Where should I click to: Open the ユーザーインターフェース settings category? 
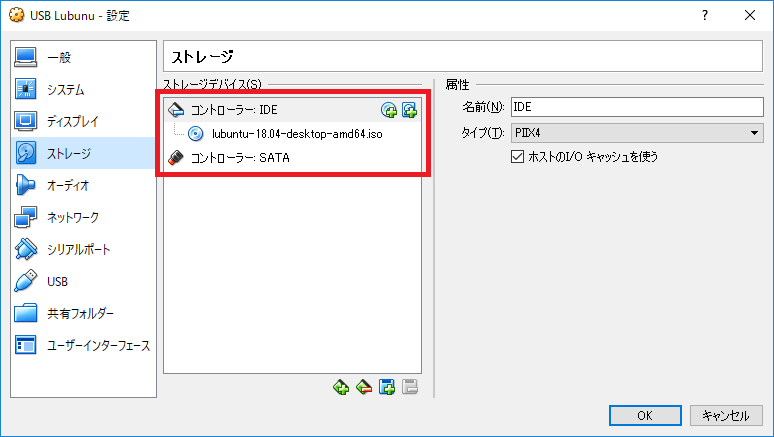click(83, 346)
